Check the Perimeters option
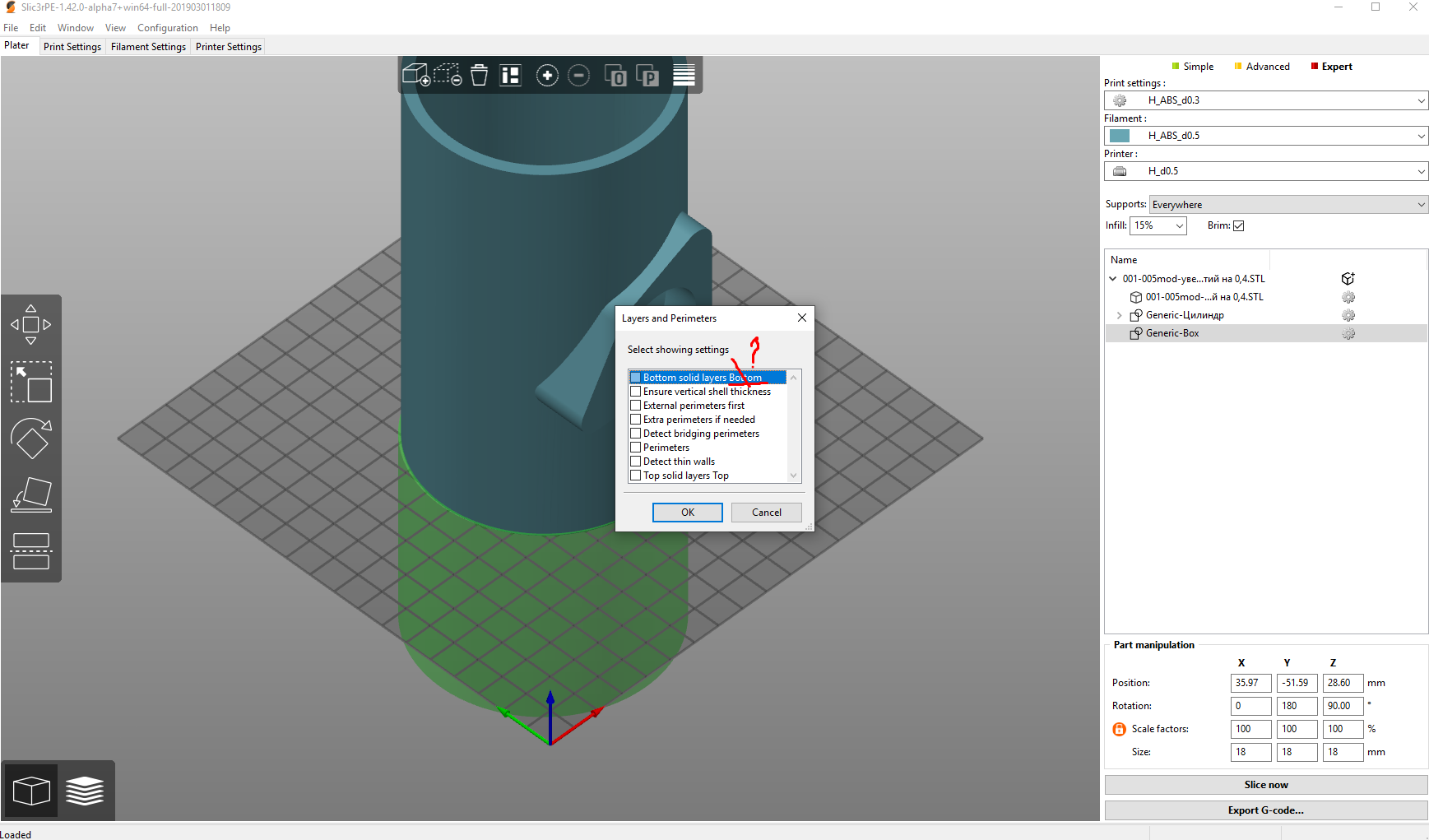This screenshot has width=1429, height=840. (635, 448)
